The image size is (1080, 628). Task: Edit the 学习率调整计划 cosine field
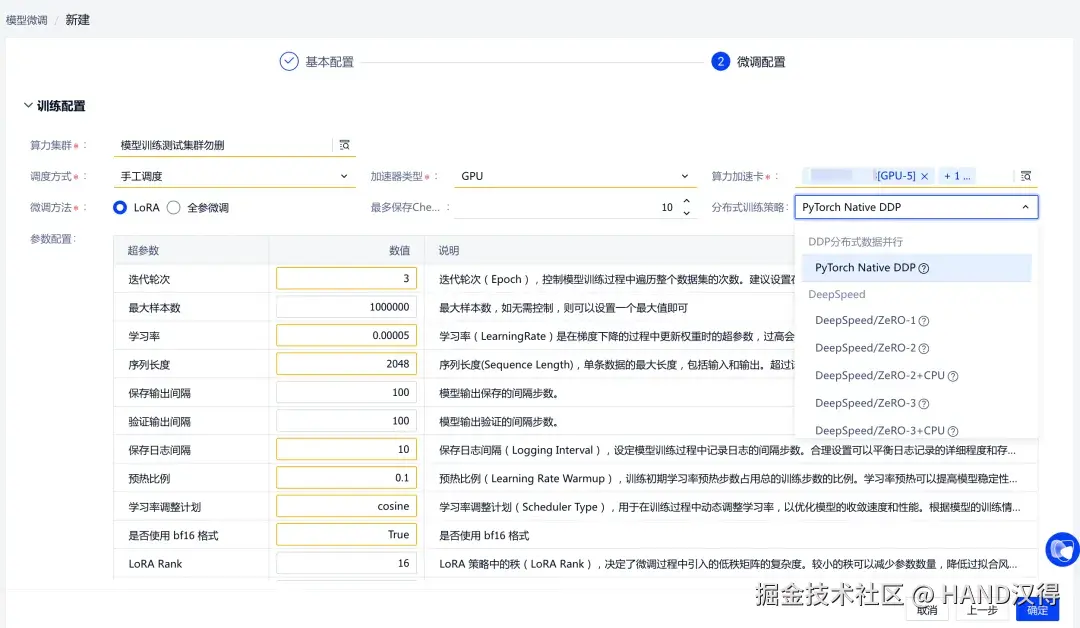click(x=346, y=506)
